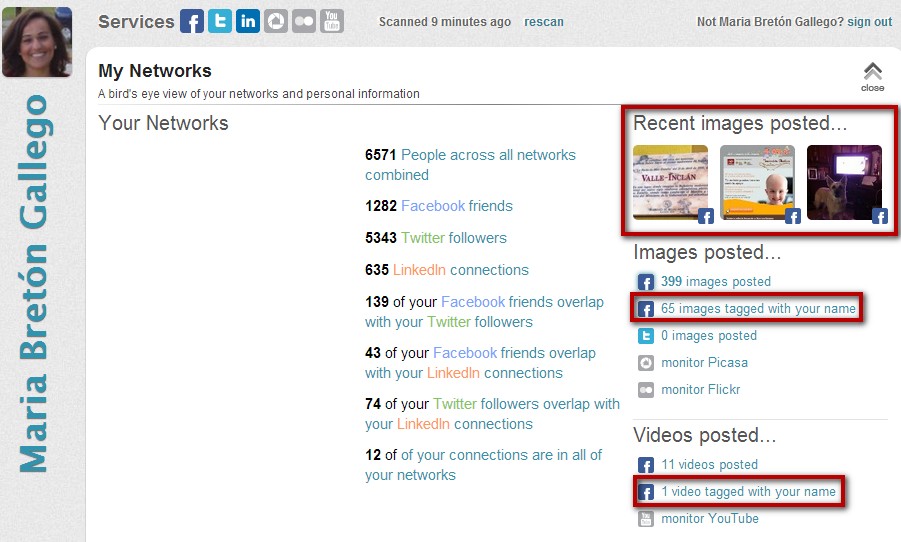Screen dimensions: 901x542
Task: Click the Picasa service icon
Action: 276,22
